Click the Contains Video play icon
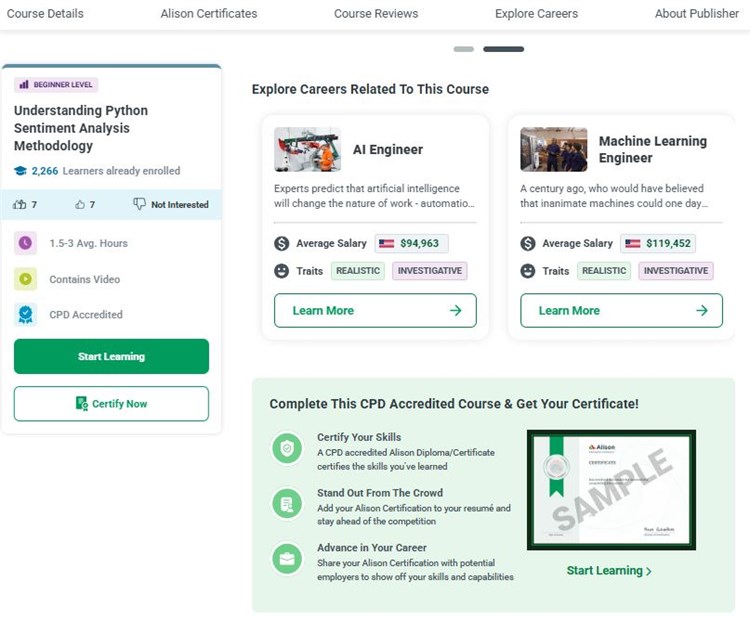This screenshot has width=750, height=621. (x=25, y=279)
